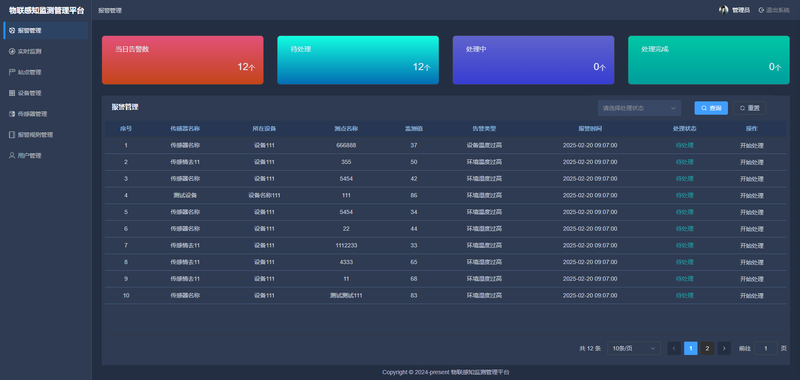Viewport: 800px width, 380px height.
Task: Click 开始处理 in row 3
Action: click(x=752, y=179)
